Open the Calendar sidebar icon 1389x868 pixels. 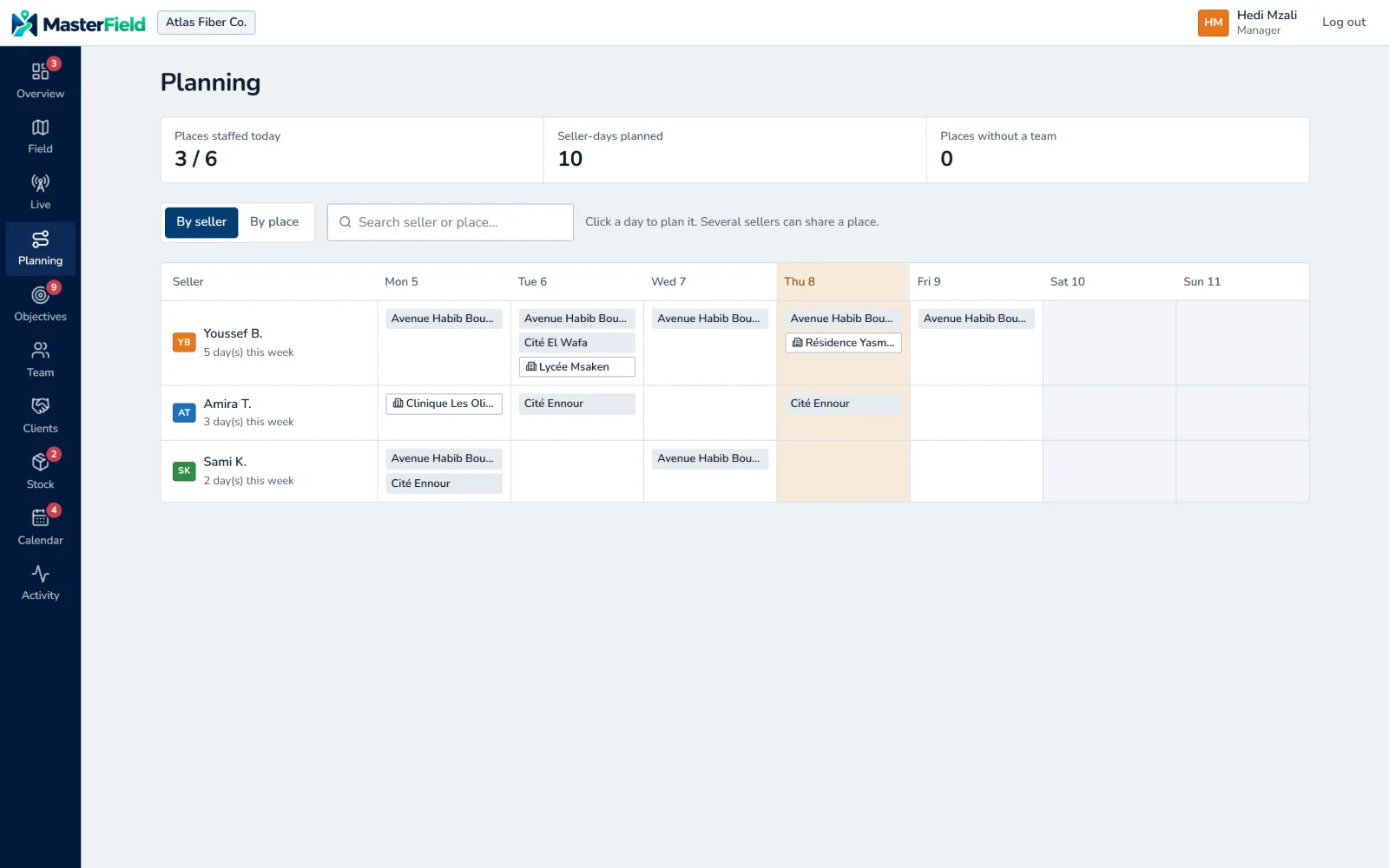40,518
